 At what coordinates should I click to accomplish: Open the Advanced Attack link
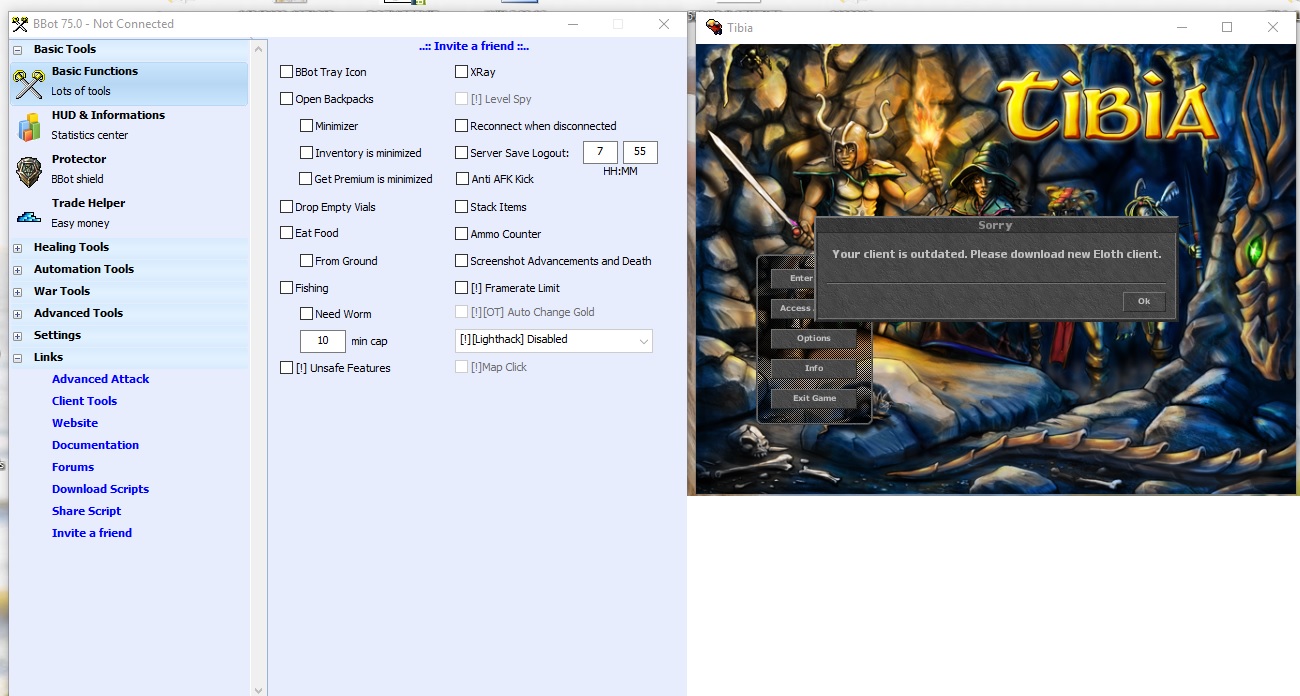100,379
